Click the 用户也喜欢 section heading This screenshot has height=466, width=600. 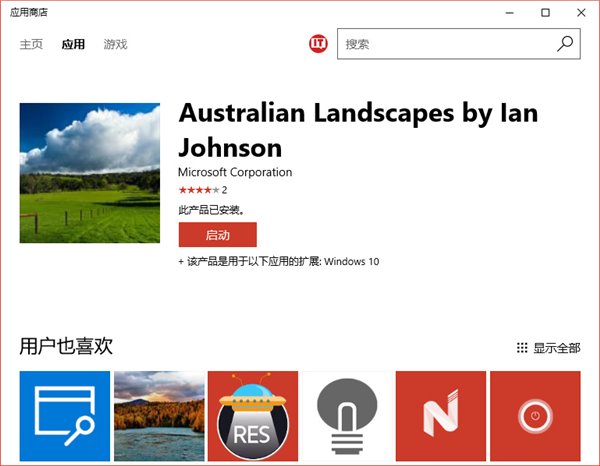pos(66,346)
